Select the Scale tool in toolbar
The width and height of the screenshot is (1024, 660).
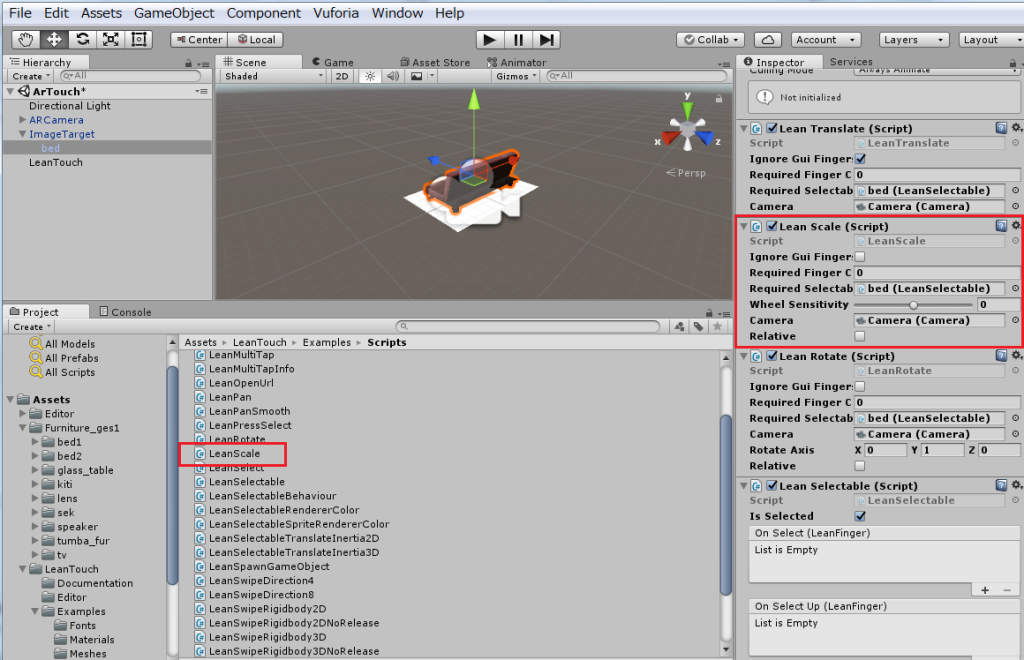tap(110, 40)
